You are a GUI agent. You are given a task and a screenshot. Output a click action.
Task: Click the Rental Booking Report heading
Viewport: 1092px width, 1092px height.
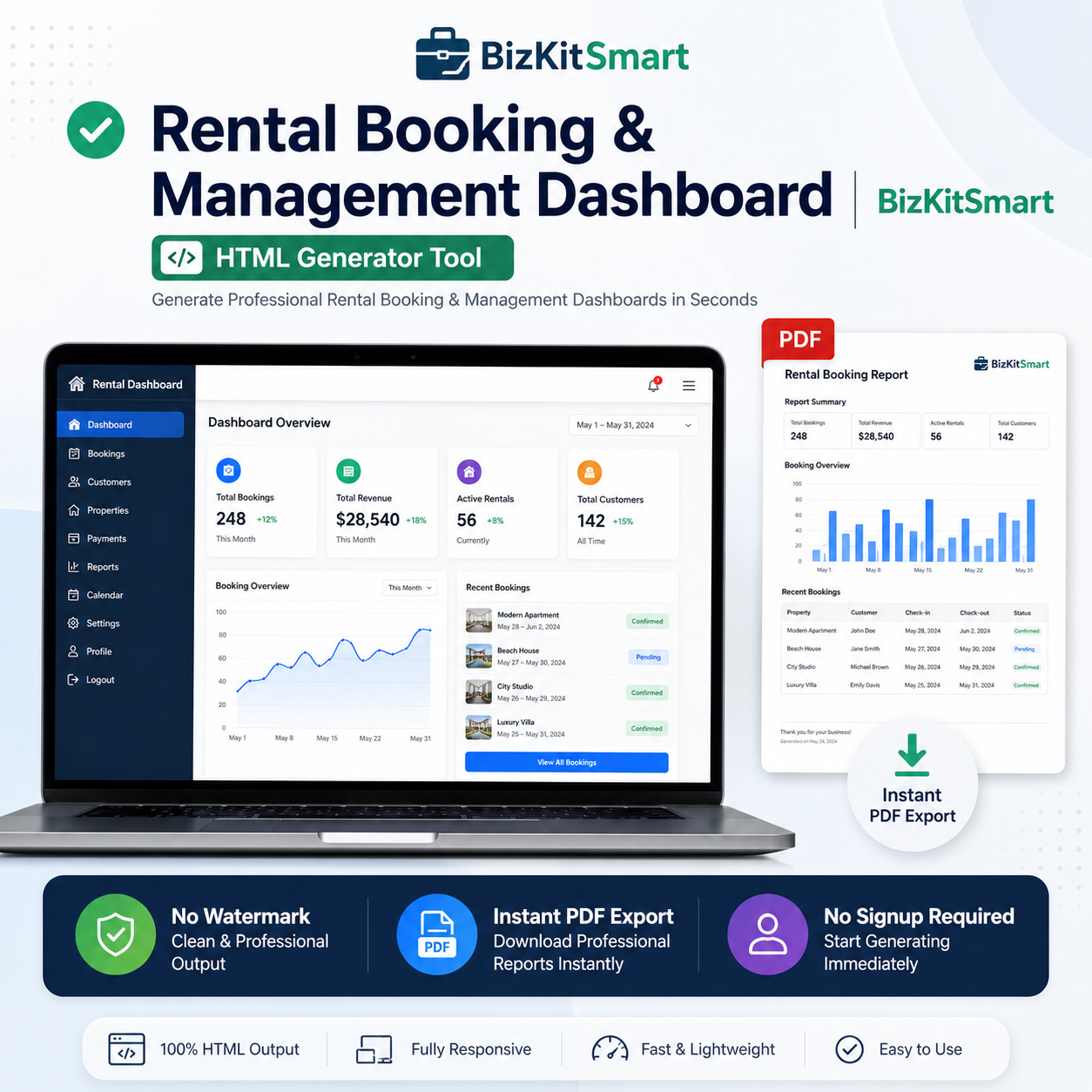click(x=846, y=374)
